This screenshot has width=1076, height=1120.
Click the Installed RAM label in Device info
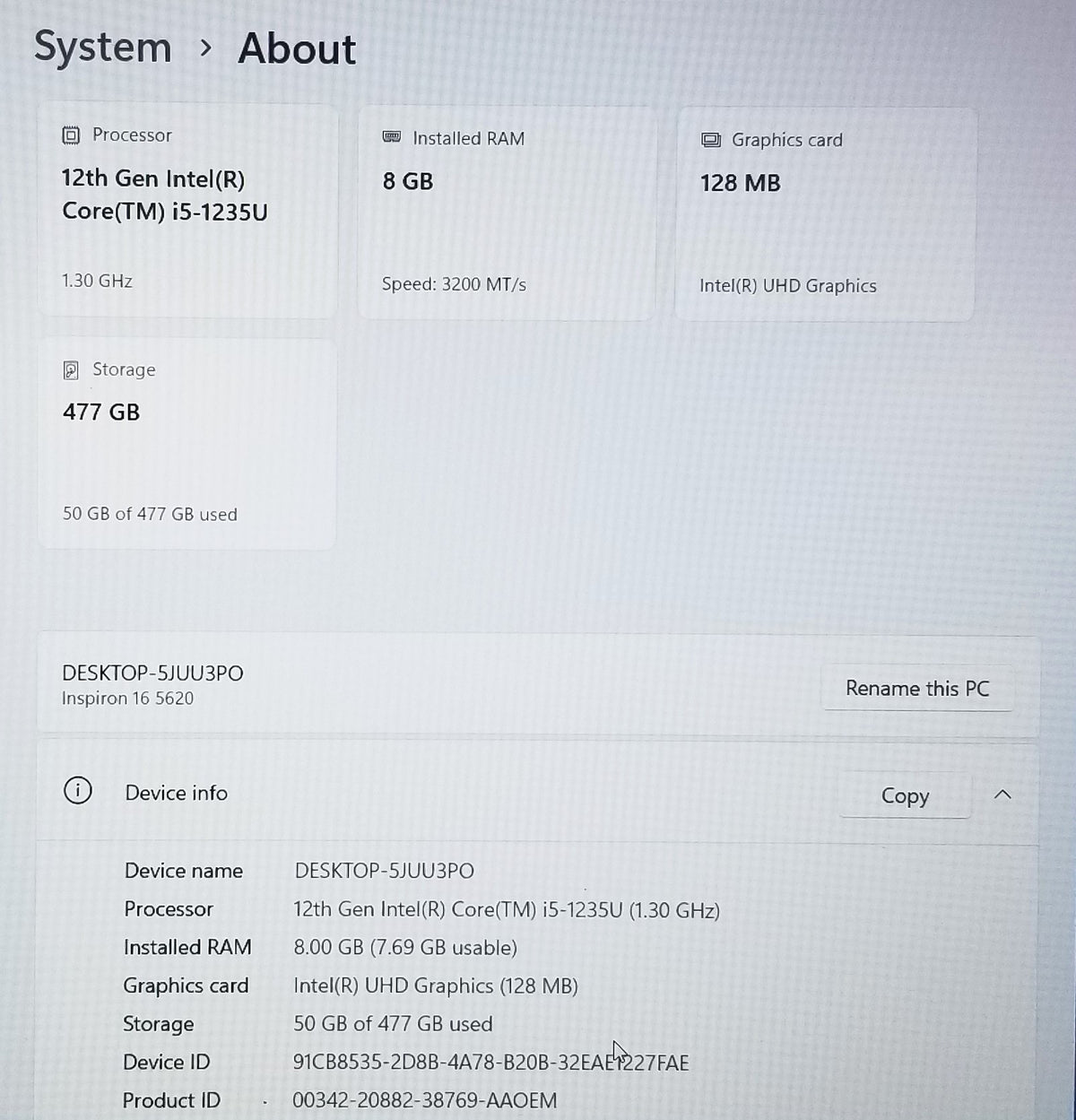pyautogui.click(x=187, y=947)
